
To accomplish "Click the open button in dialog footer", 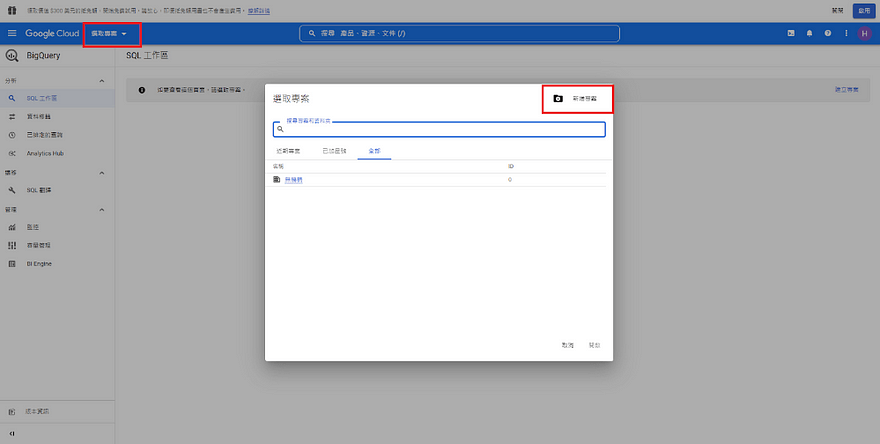I will (x=594, y=345).
